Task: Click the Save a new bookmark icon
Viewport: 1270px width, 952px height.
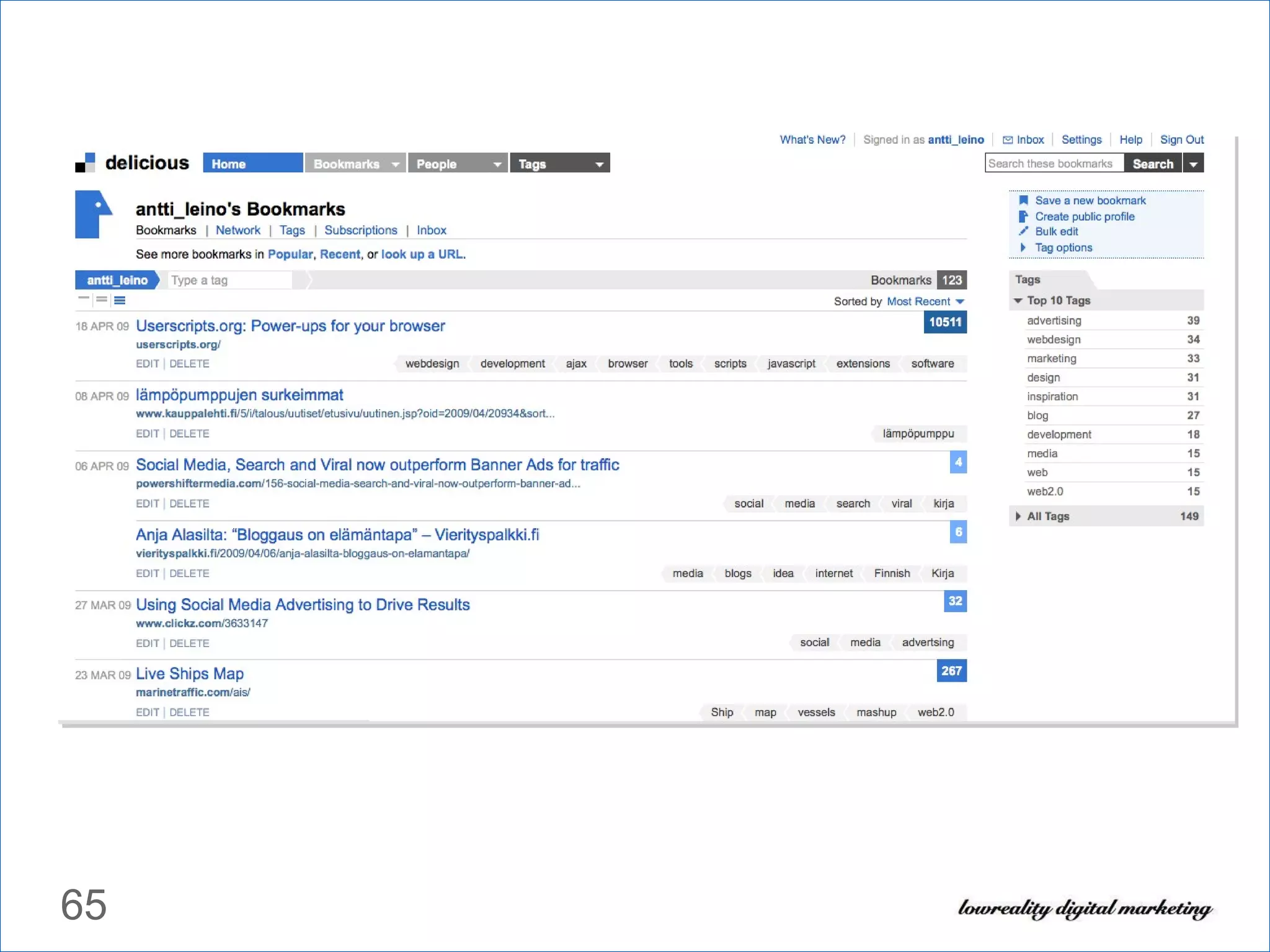Action: (1023, 200)
